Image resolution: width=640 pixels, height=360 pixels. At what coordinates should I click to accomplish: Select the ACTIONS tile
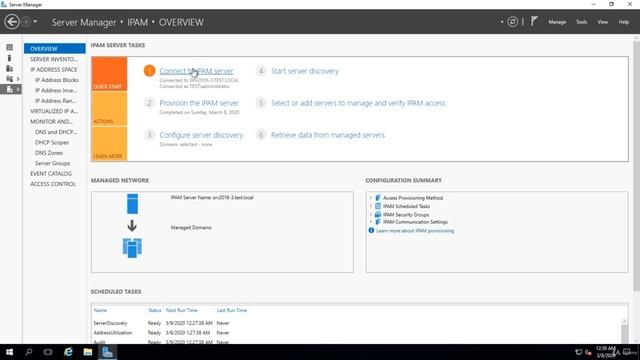[109, 109]
